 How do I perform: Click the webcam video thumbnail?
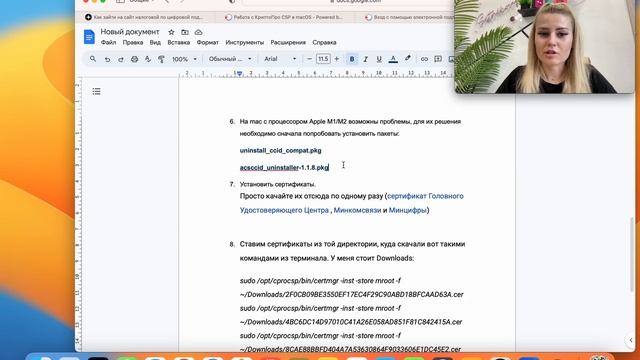[544, 46]
